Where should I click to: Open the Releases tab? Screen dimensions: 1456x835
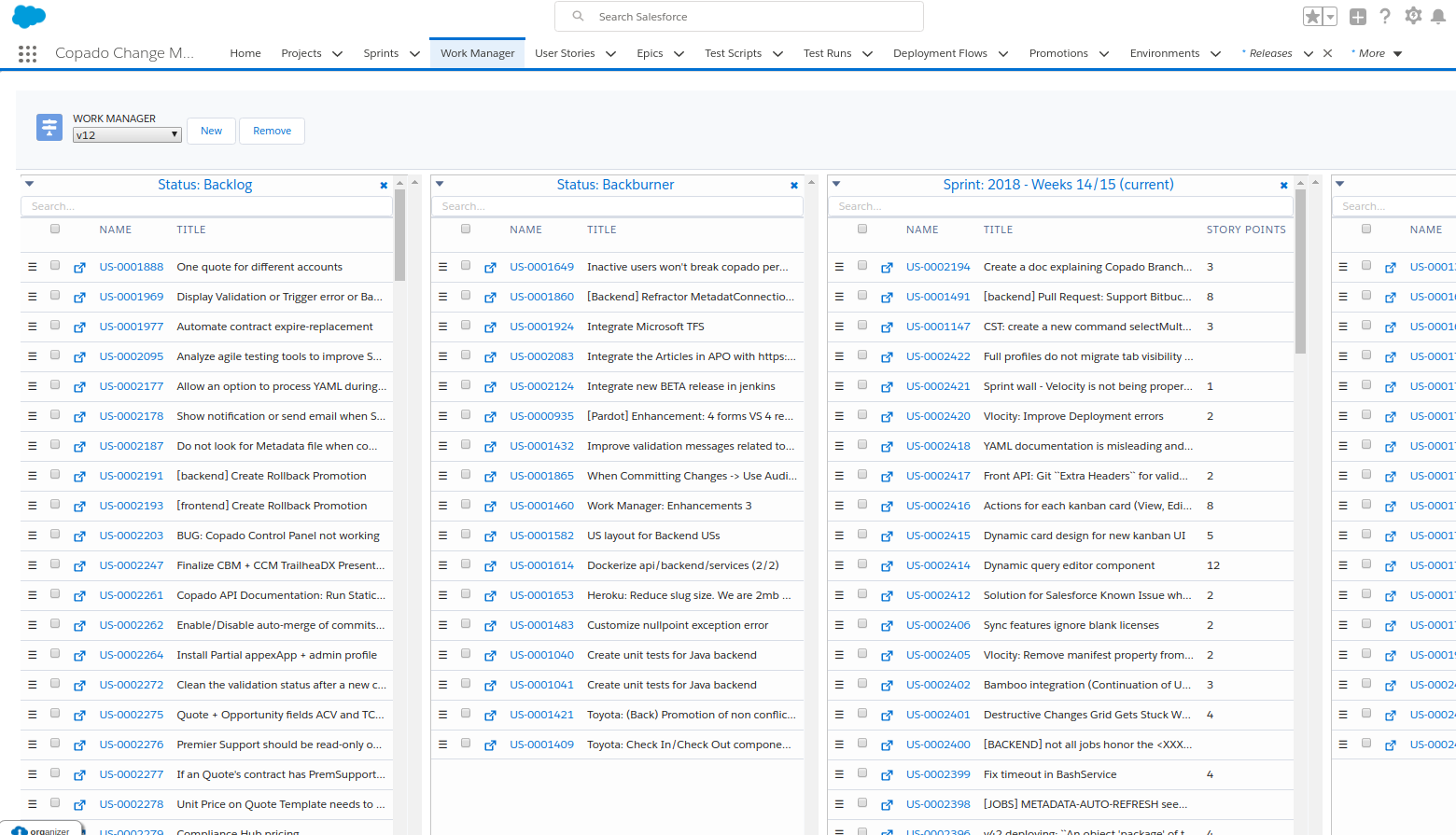[x=1270, y=53]
